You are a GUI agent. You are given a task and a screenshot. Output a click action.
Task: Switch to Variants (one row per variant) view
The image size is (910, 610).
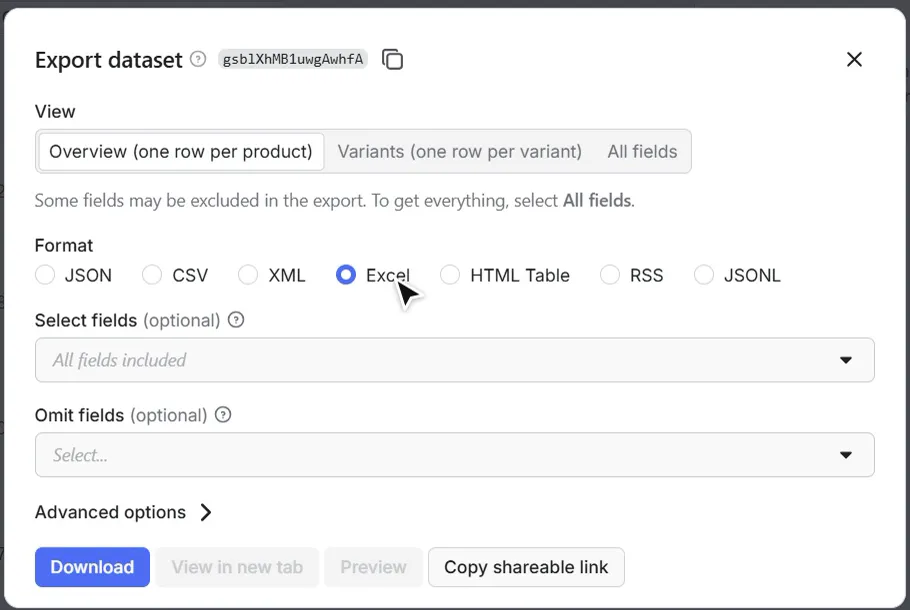click(x=460, y=151)
